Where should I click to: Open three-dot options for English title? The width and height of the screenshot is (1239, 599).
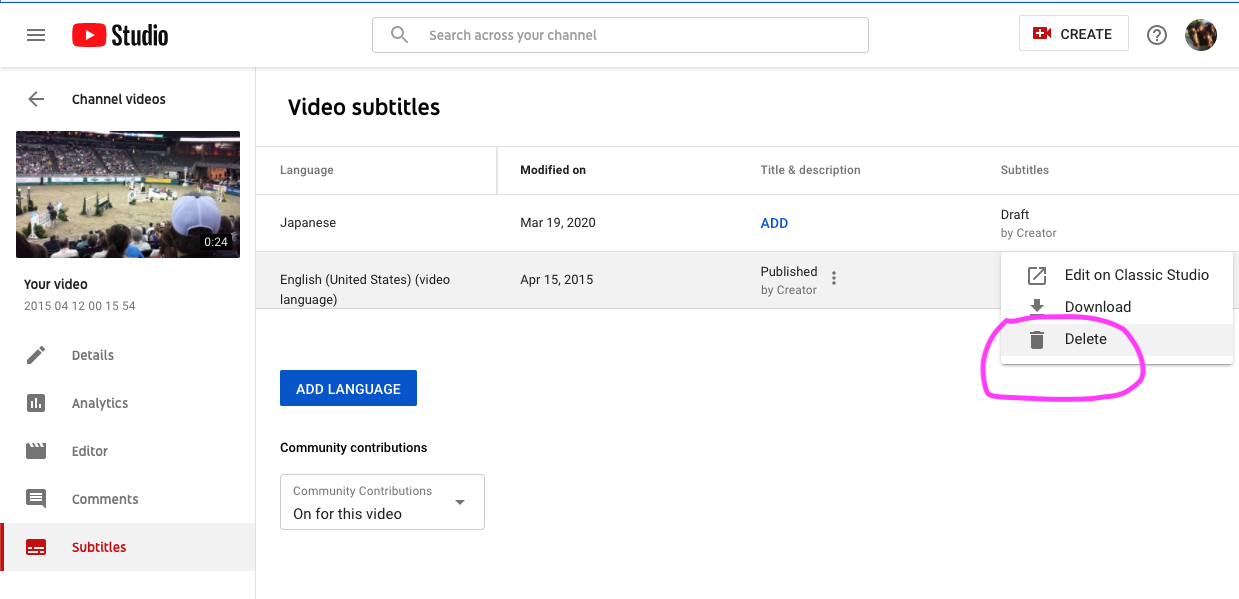click(x=834, y=279)
